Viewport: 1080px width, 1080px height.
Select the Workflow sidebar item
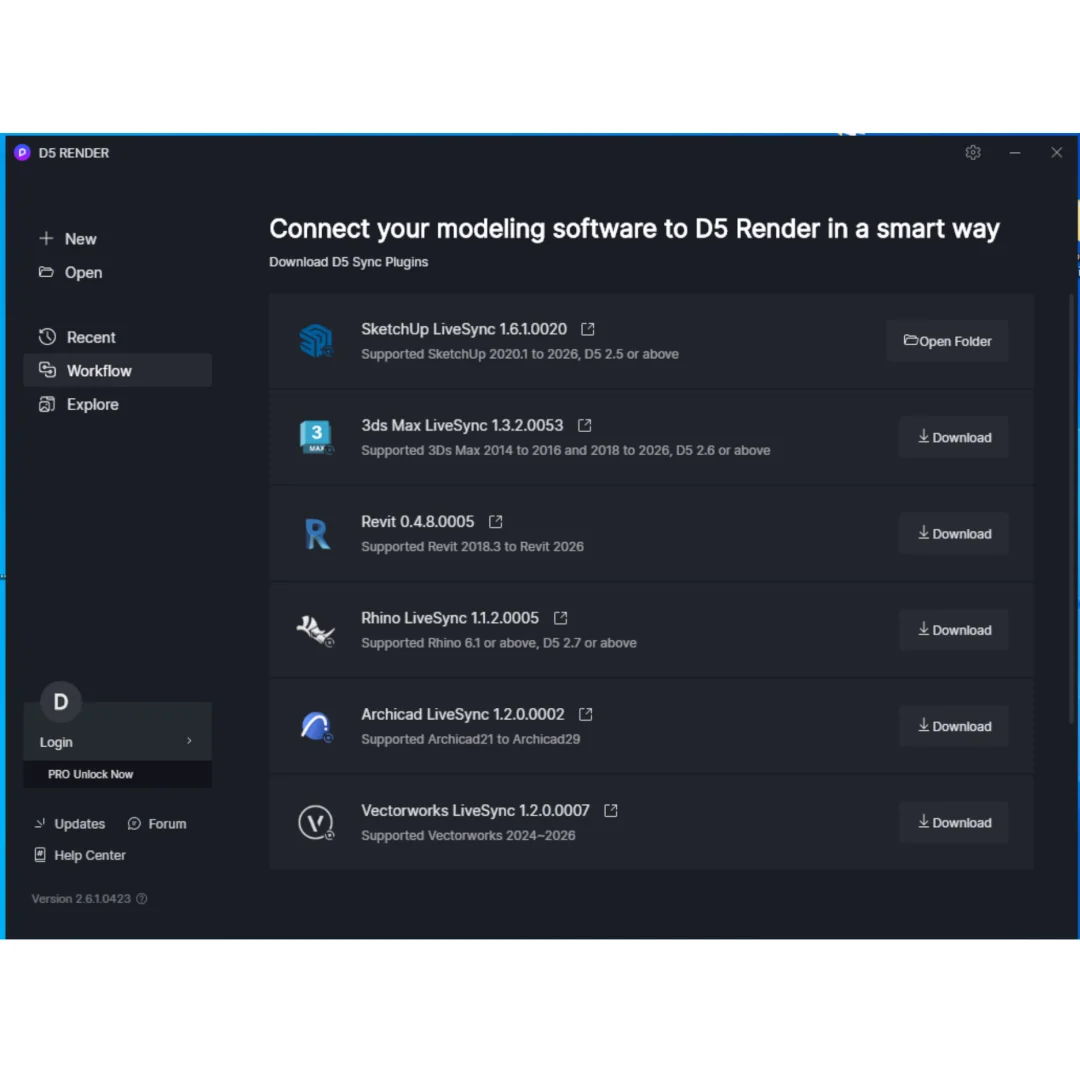click(x=99, y=371)
